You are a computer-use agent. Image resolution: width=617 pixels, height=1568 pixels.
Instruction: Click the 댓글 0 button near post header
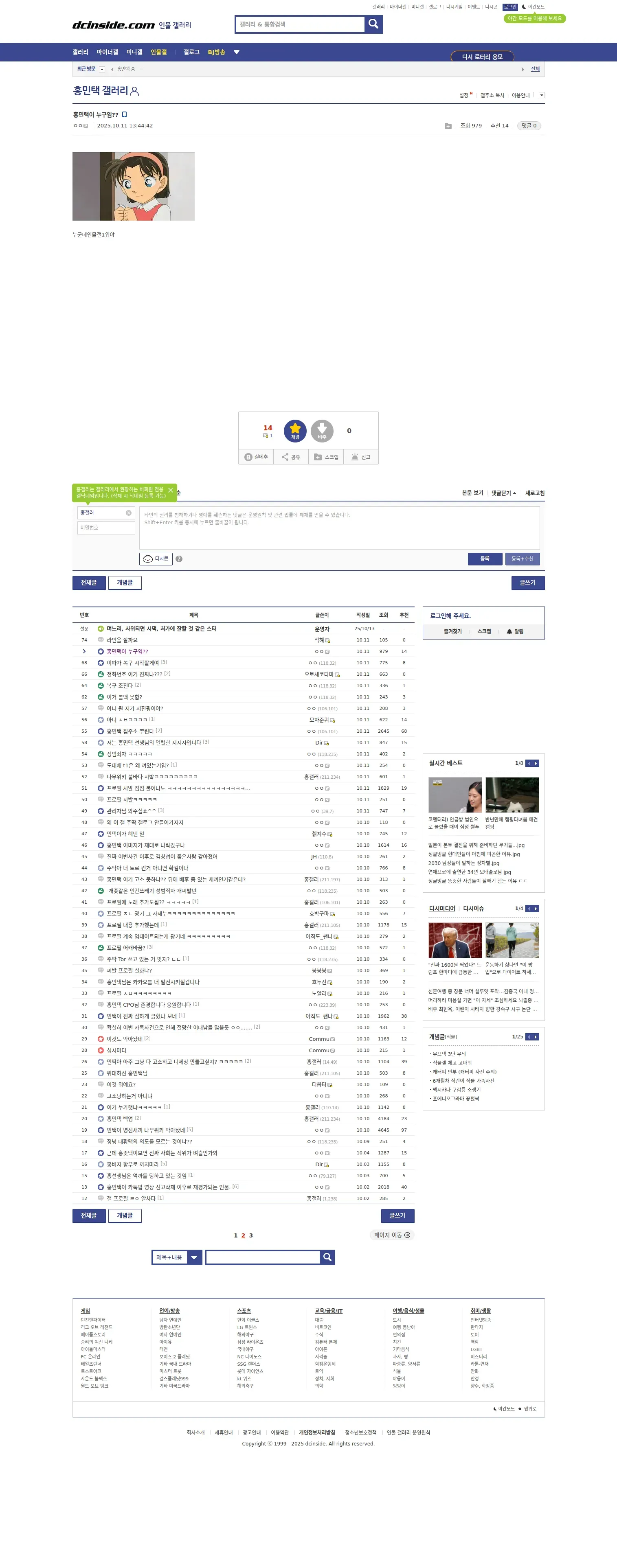(529, 126)
